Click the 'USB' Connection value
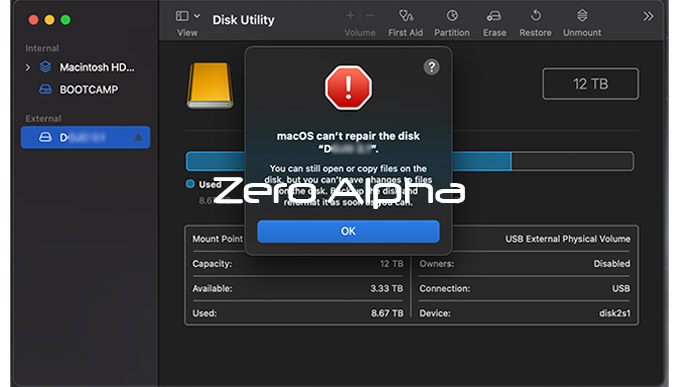678x387 pixels. tap(621, 288)
